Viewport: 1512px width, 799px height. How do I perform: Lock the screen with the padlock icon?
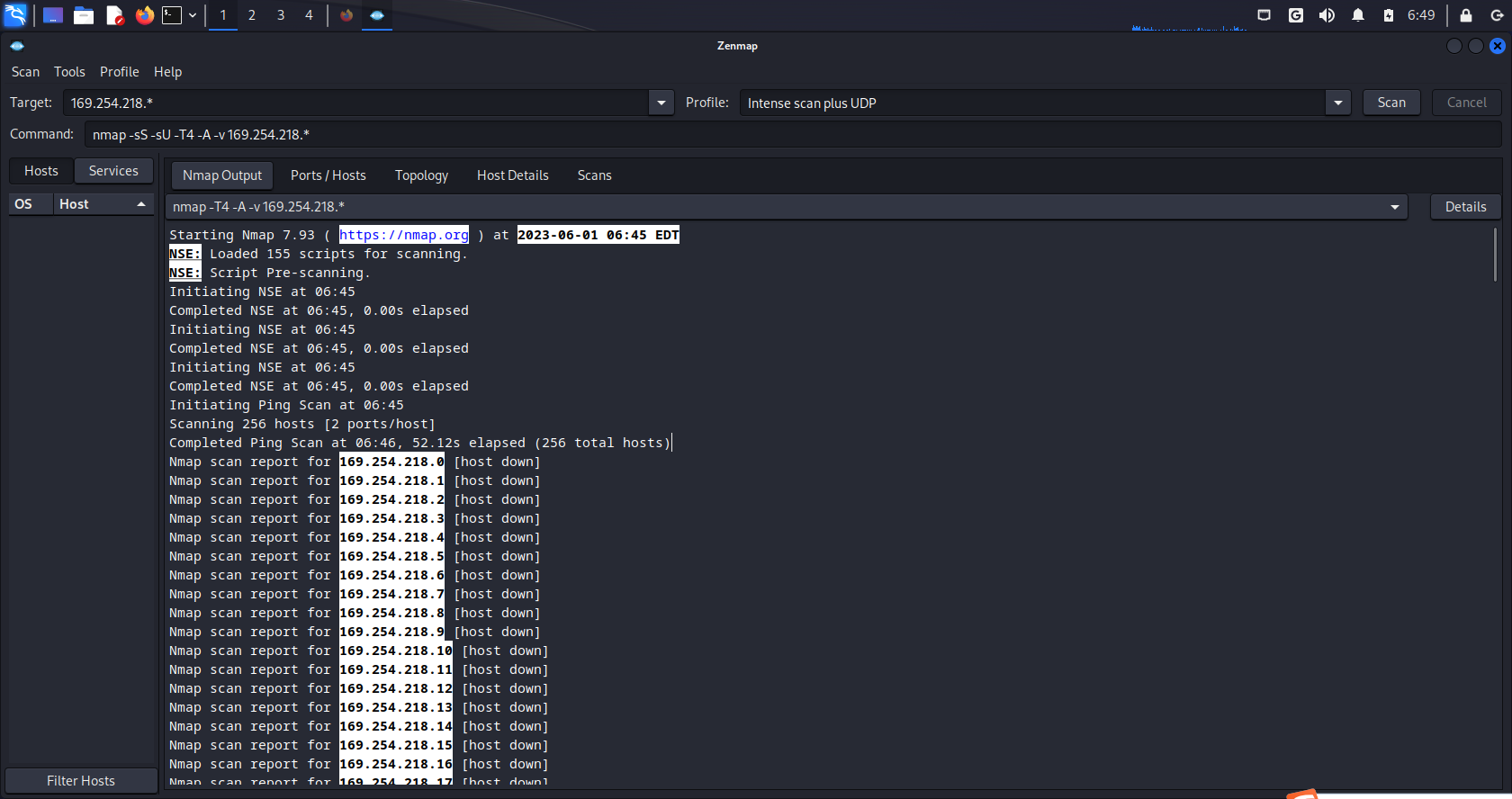[x=1466, y=15]
